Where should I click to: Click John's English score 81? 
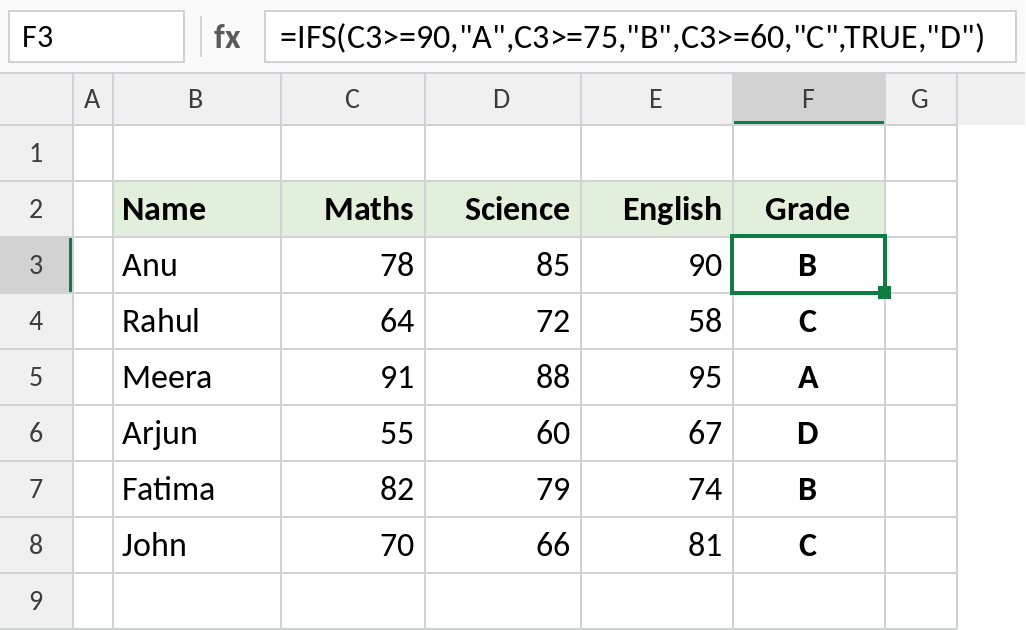tap(656, 545)
